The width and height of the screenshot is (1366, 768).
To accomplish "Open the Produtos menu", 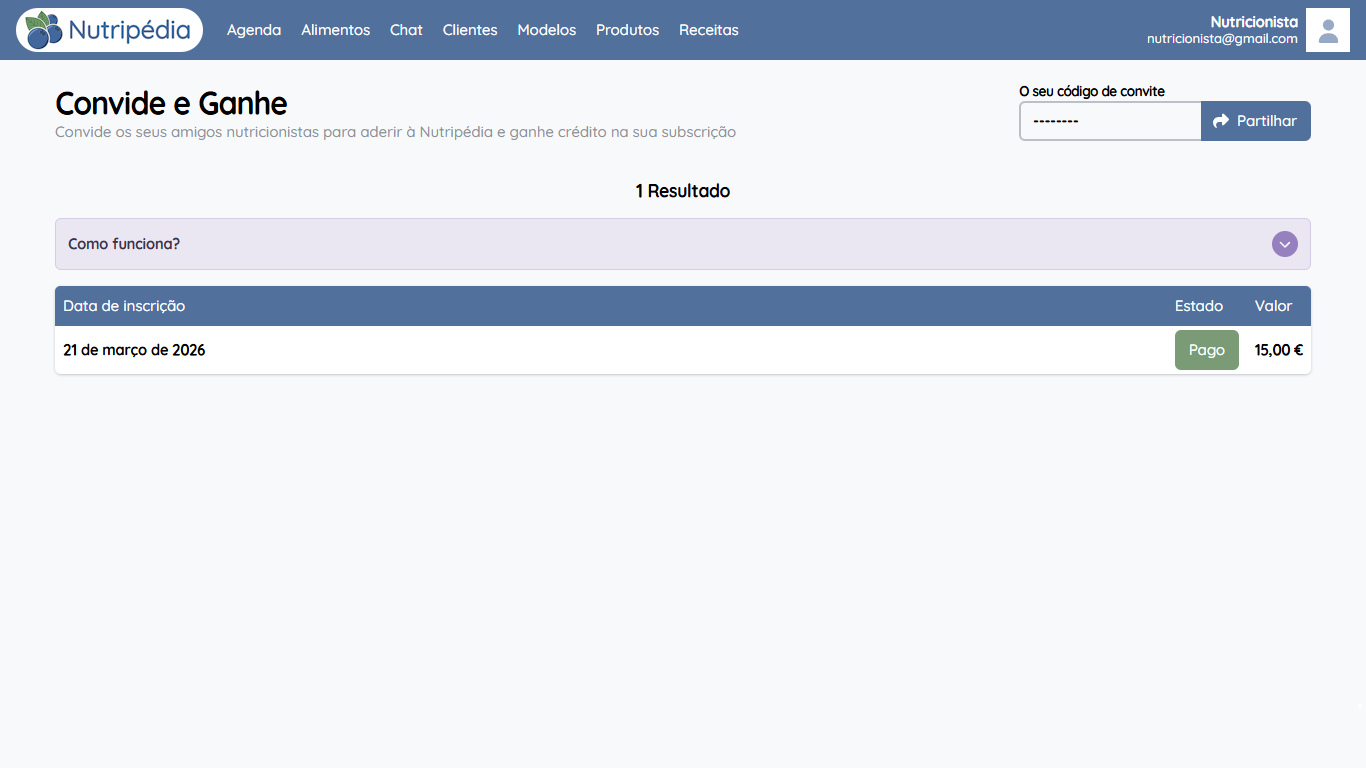I will [628, 30].
